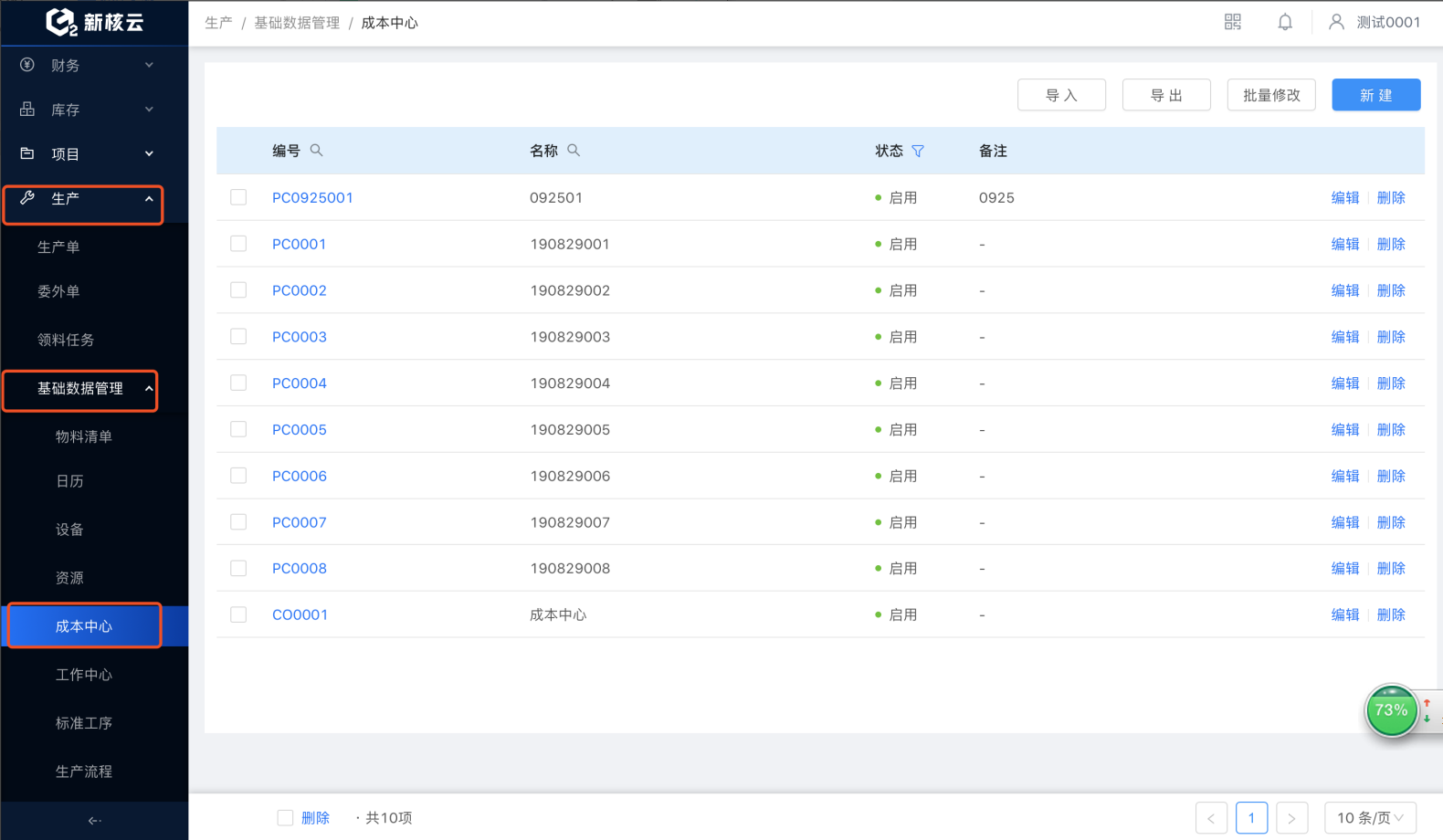Screen dimensions: 1443x840
Task: Open the QR grid icon in header
Action: pos(1233,22)
